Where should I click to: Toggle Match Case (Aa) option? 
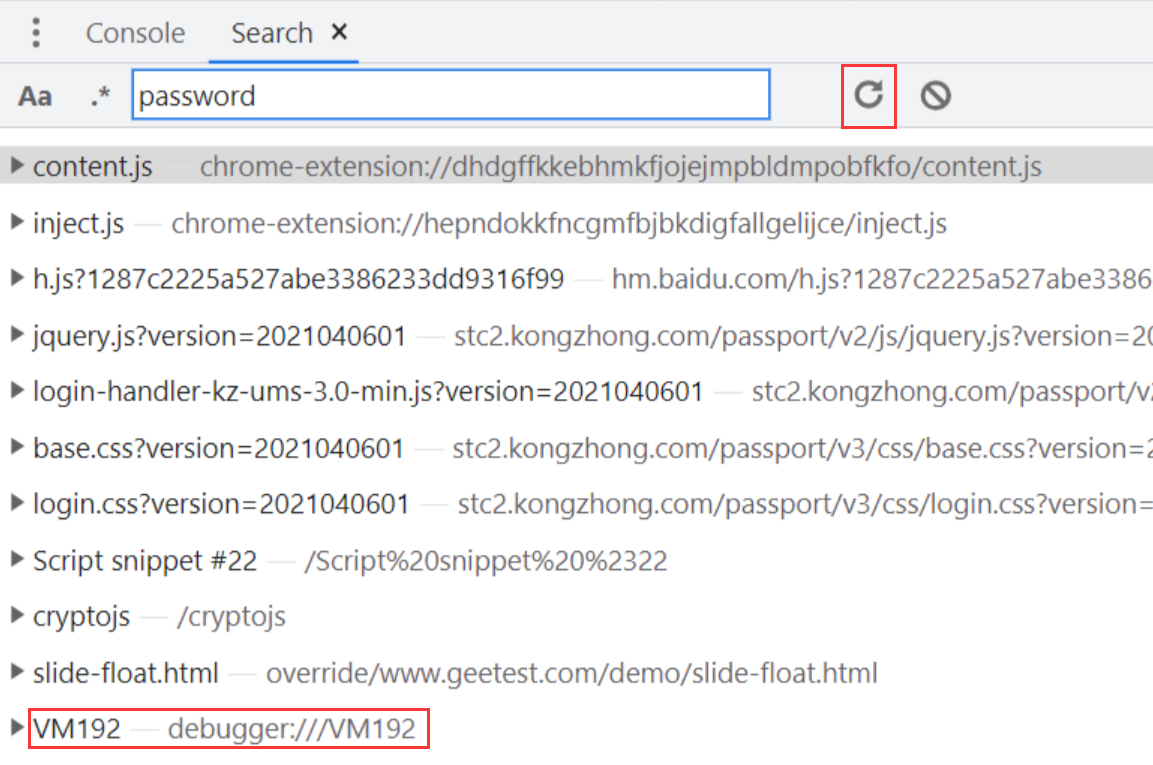(x=35, y=96)
